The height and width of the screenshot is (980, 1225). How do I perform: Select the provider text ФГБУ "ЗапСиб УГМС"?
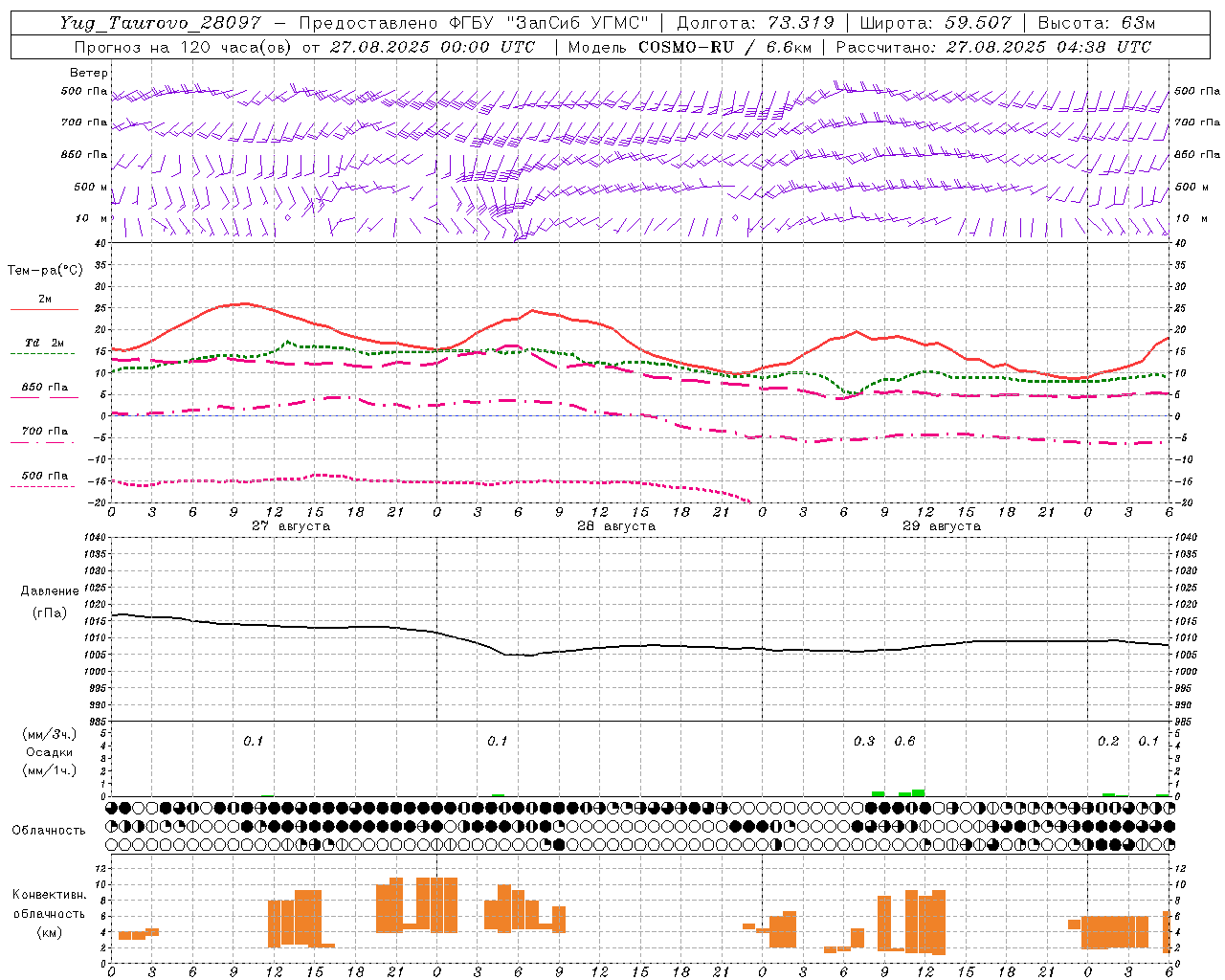pyautogui.click(x=550, y=23)
